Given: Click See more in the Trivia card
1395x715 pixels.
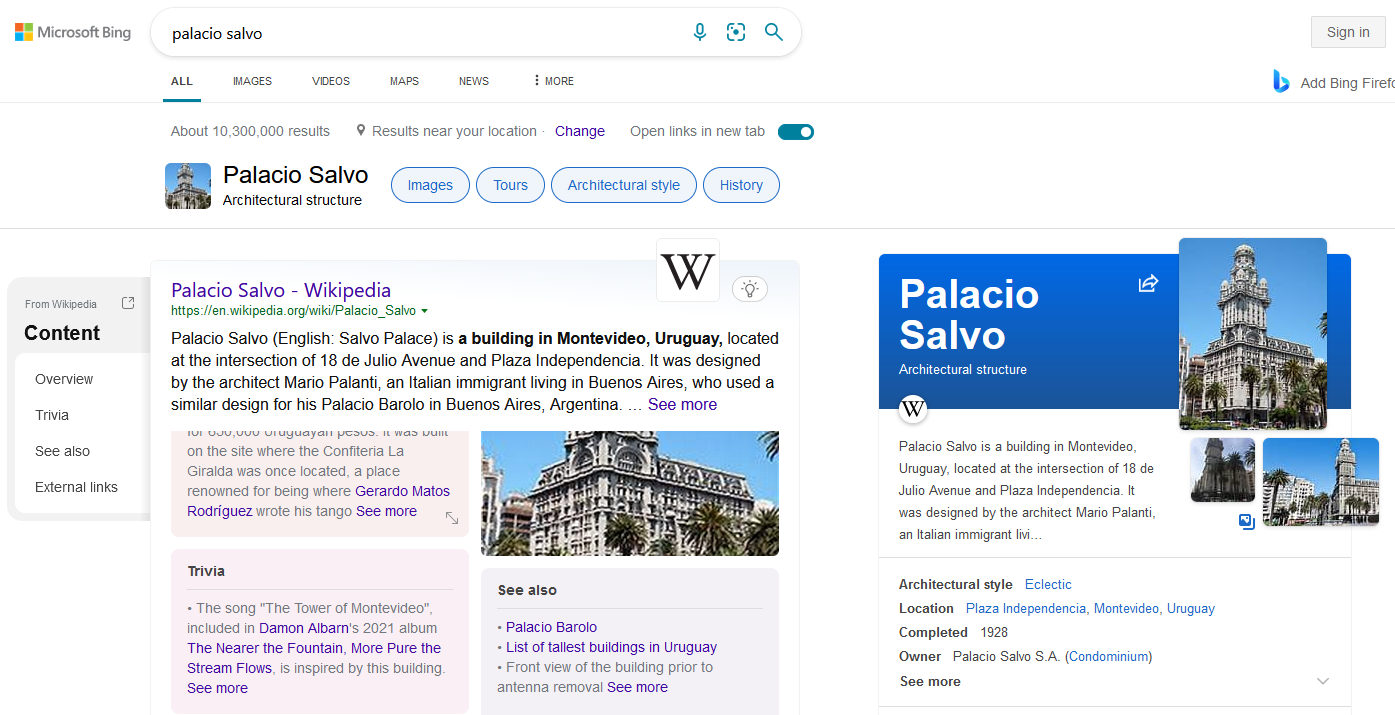Looking at the screenshot, I should [x=217, y=688].
